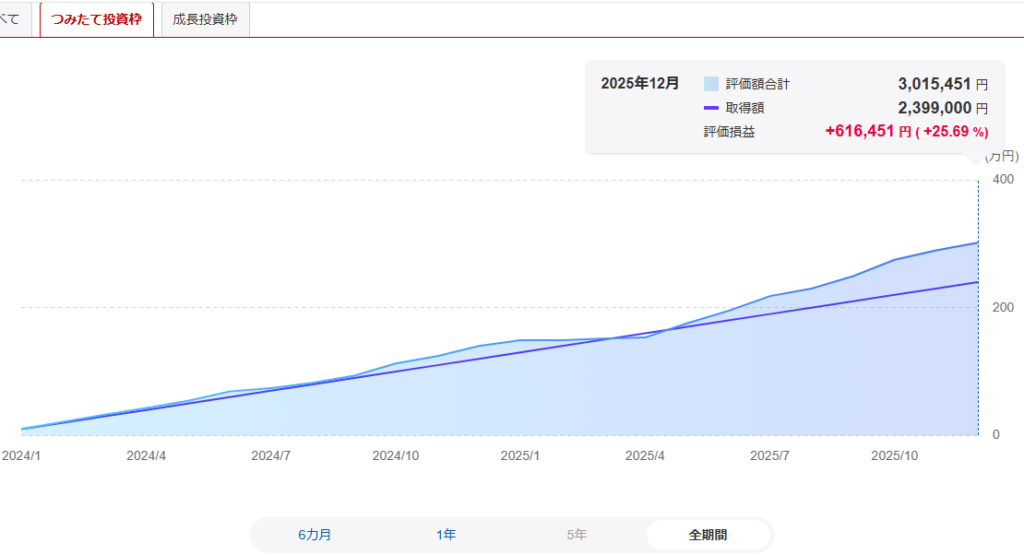Click the 評価損益 label in tooltip

[729, 131]
